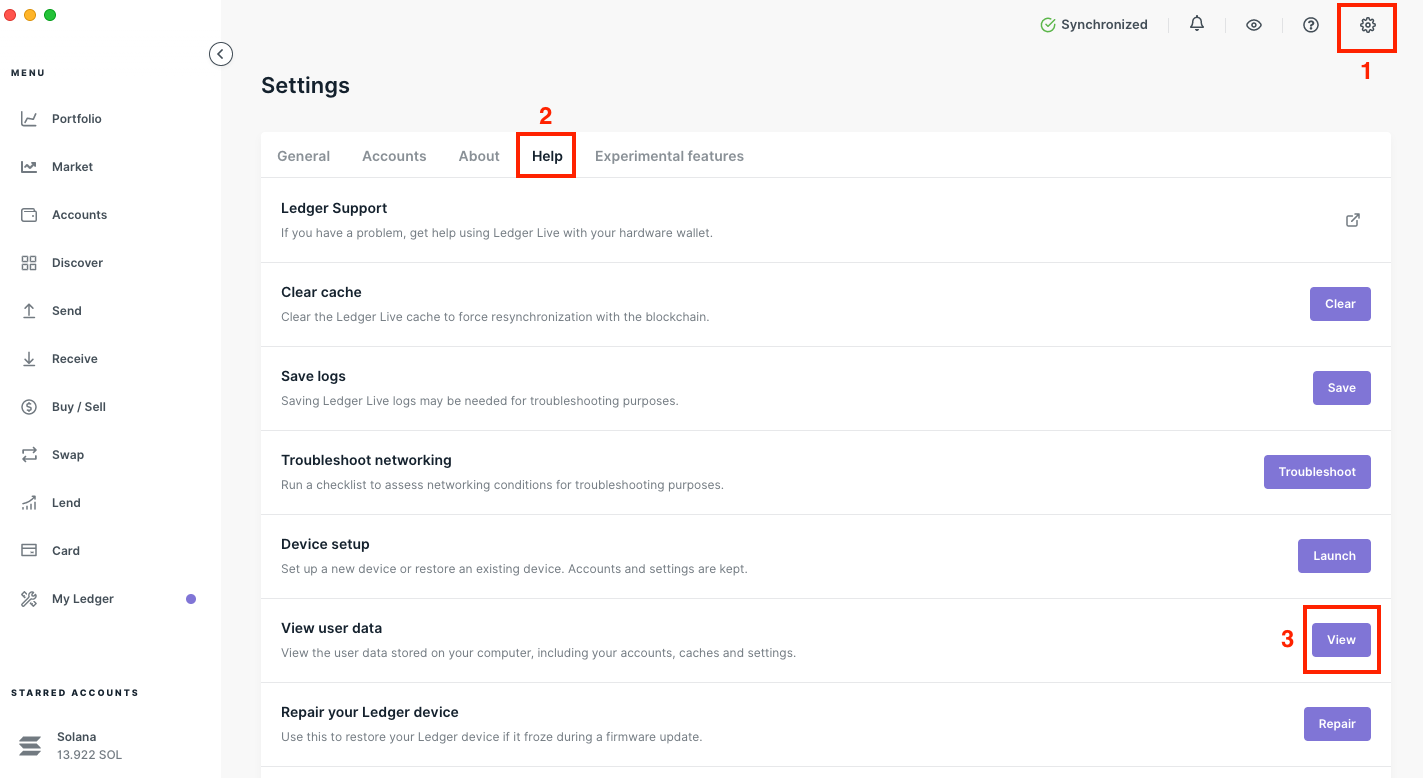Collapse the sidebar with arrow button

[x=221, y=54]
